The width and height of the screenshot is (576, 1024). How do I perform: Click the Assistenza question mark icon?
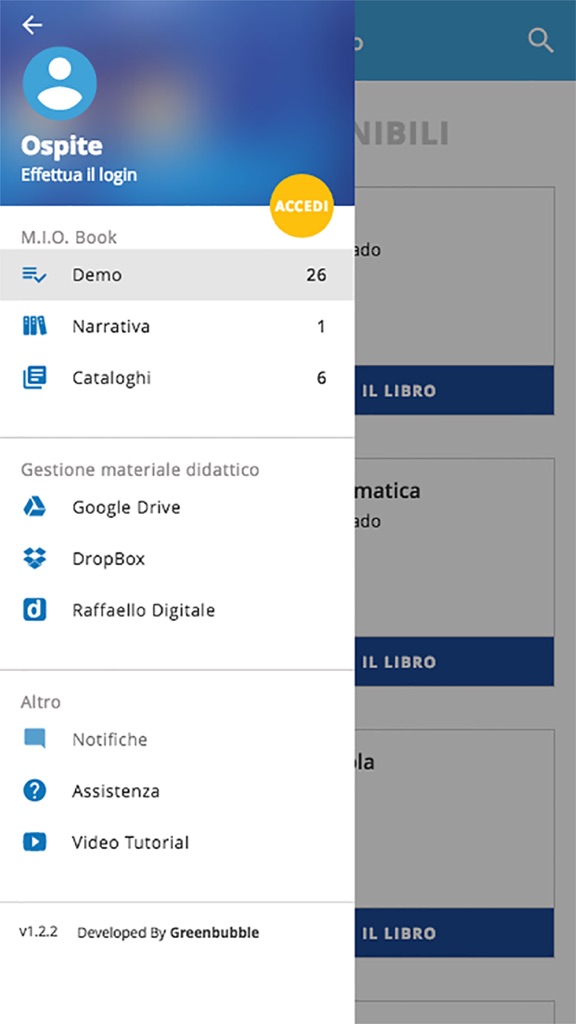(34, 791)
